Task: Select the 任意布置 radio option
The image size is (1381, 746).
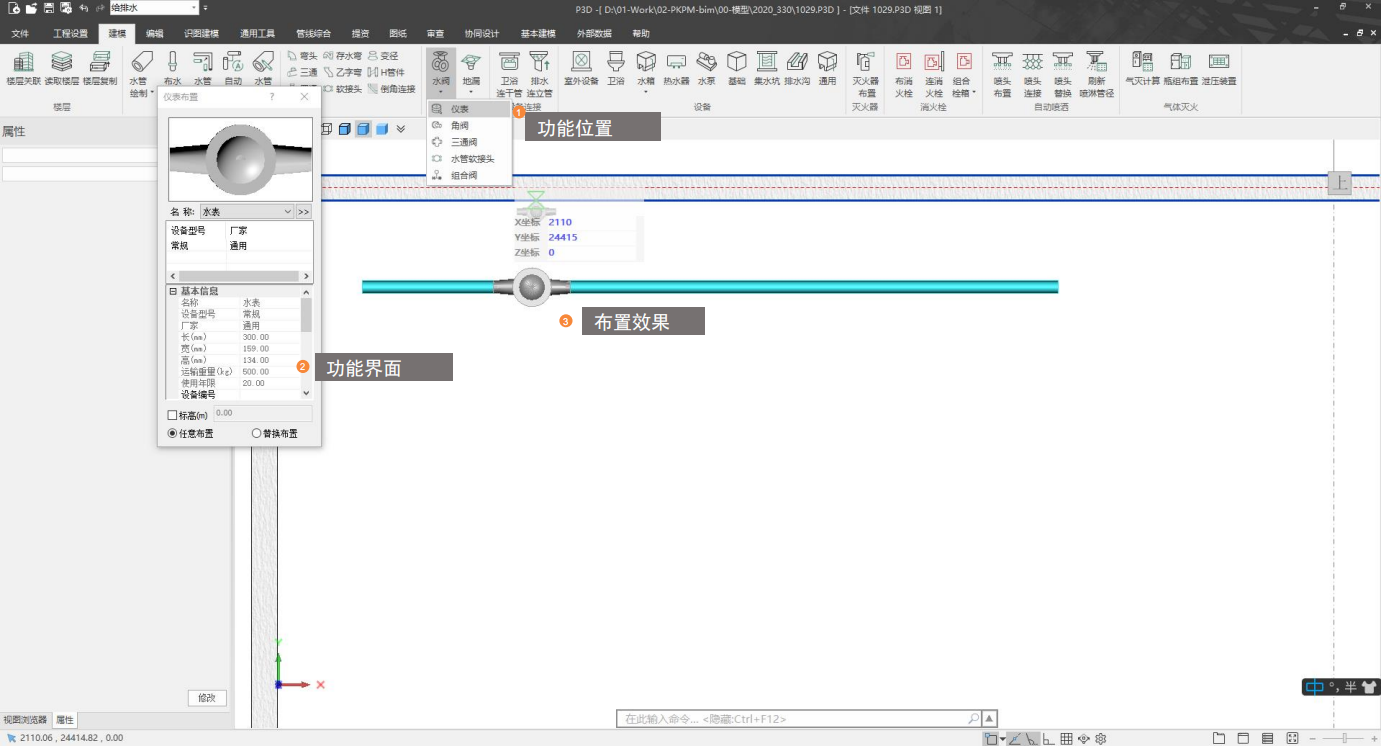Action: pos(173,434)
